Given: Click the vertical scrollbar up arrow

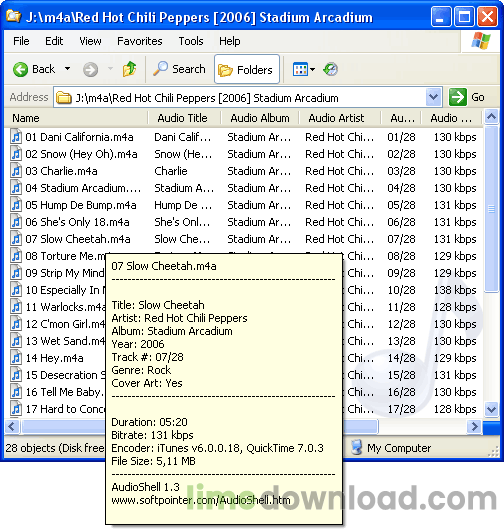Looking at the screenshot, I should (x=492, y=117).
